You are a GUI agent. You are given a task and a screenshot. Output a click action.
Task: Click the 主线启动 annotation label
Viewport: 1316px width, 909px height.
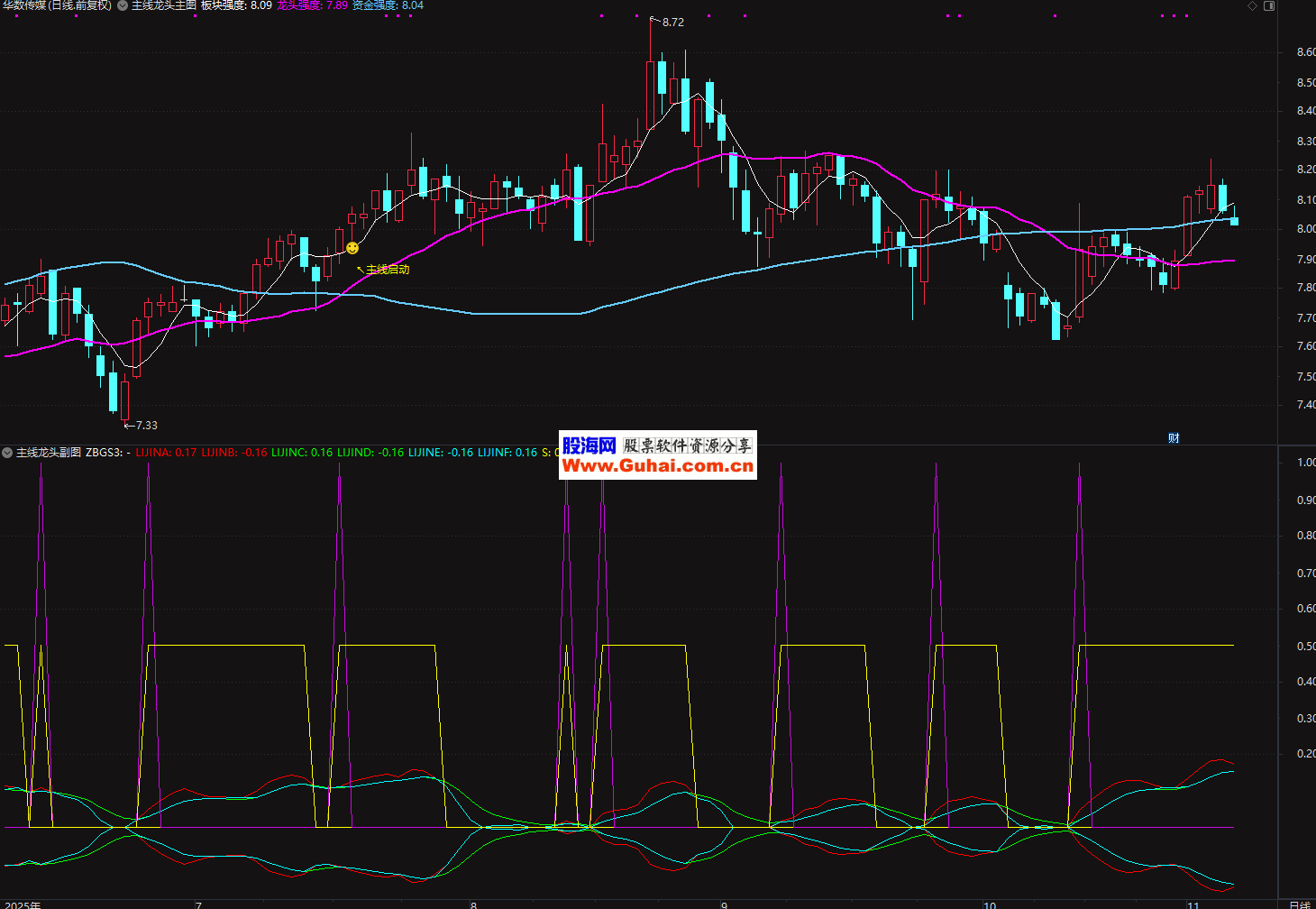pos(388,269)
